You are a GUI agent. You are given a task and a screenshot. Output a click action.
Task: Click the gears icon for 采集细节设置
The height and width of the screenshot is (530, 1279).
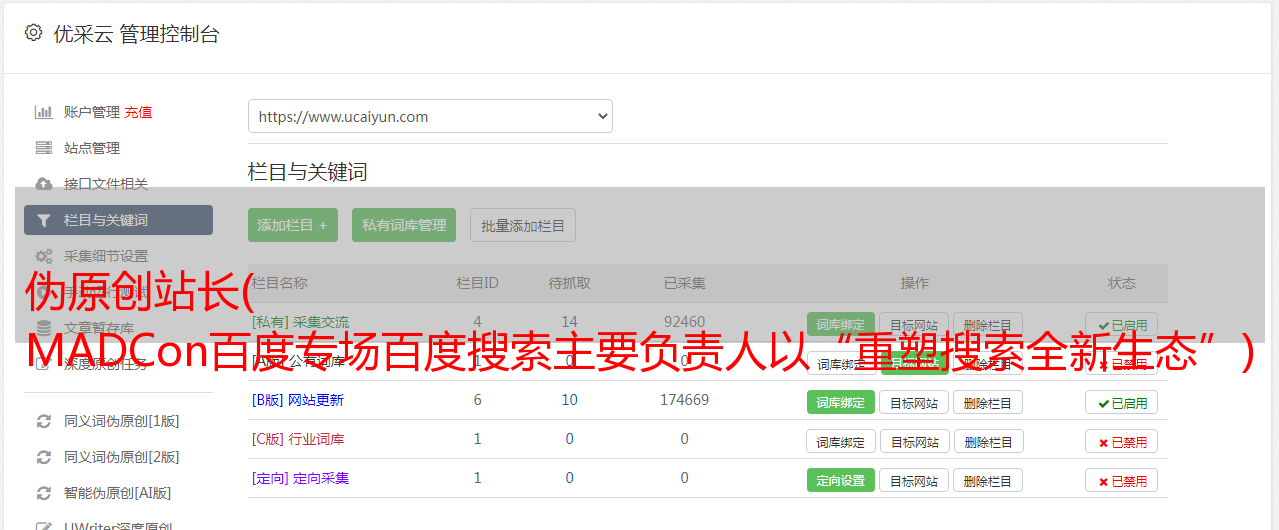[x=44, y=256]
